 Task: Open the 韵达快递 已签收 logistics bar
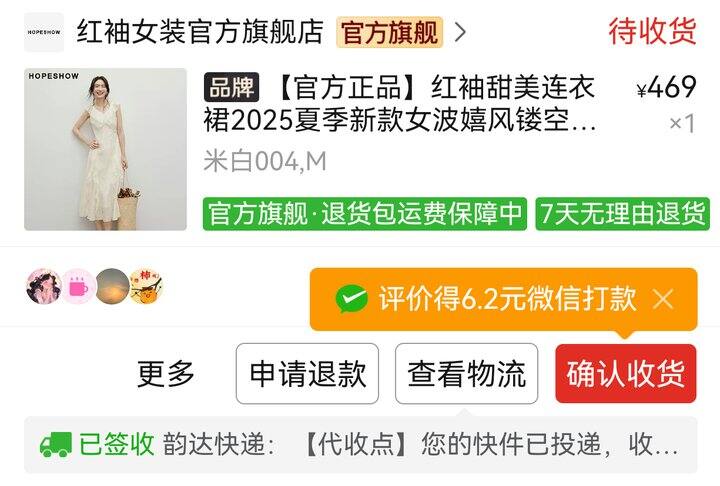point(360,445)
